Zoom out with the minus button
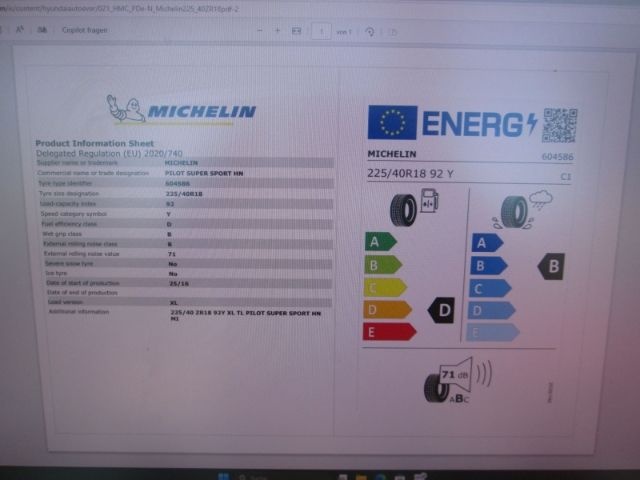This screenshot has width=640, height=480. (x=260, y=31)
